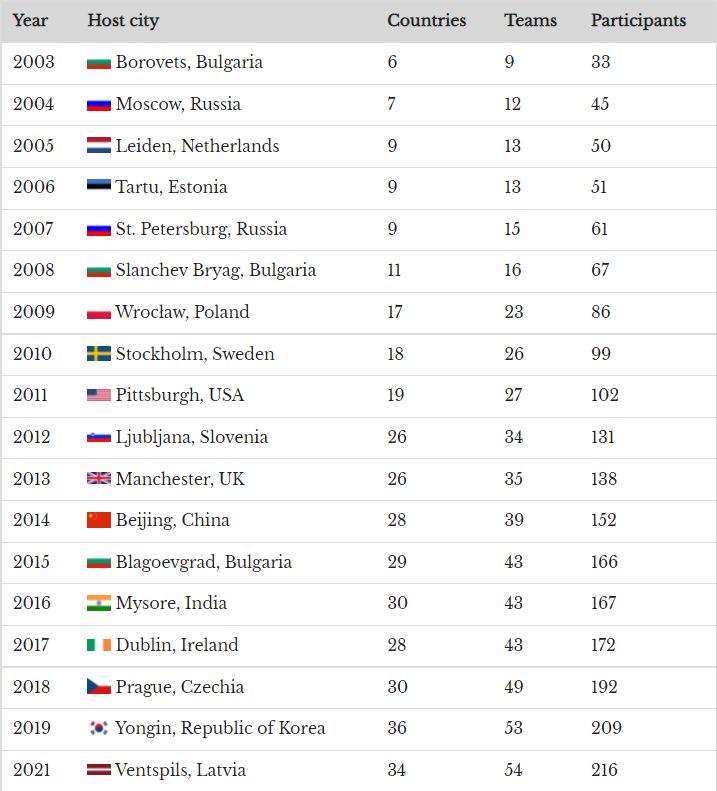Click the China flag beside Beijing

pos(99,520)
